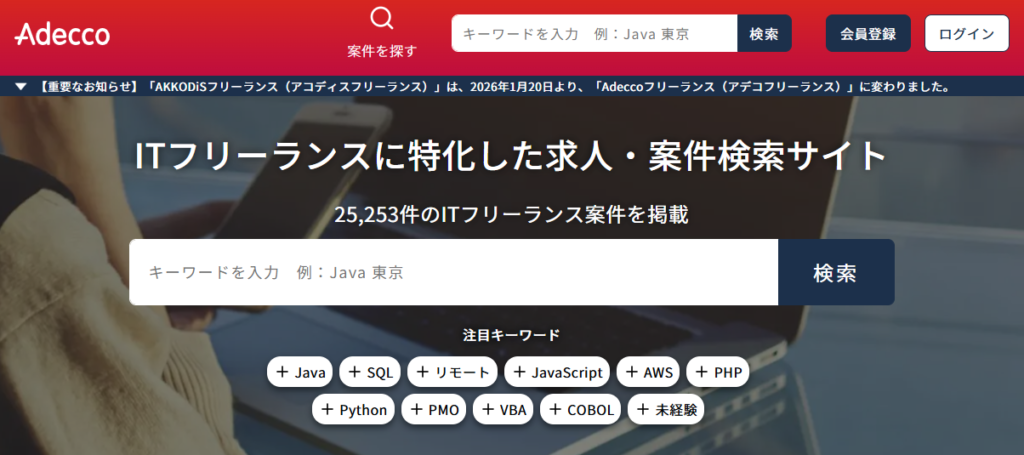Click the 25,253件のITフリーランス案件を掲載 text
Screen dimensions: 1024x455
pyautogui.click(x=511, y=215)
